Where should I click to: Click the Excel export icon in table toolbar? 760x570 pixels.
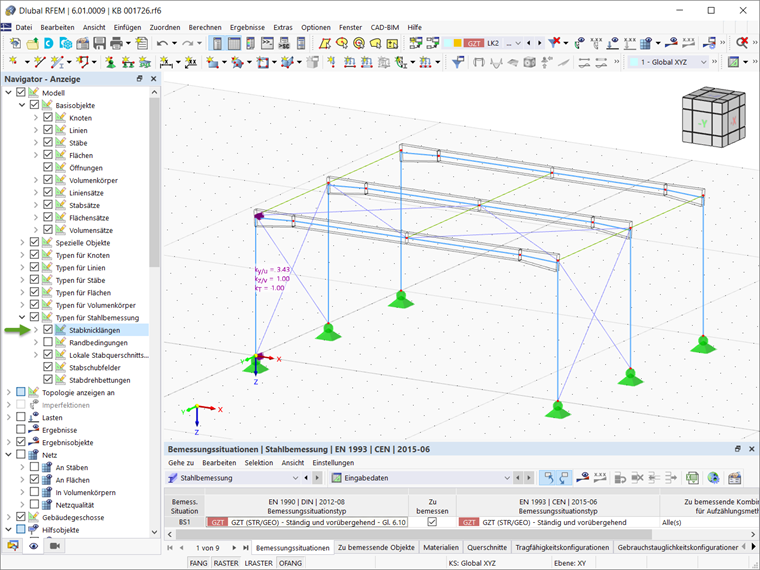click(x=692, y=478)
